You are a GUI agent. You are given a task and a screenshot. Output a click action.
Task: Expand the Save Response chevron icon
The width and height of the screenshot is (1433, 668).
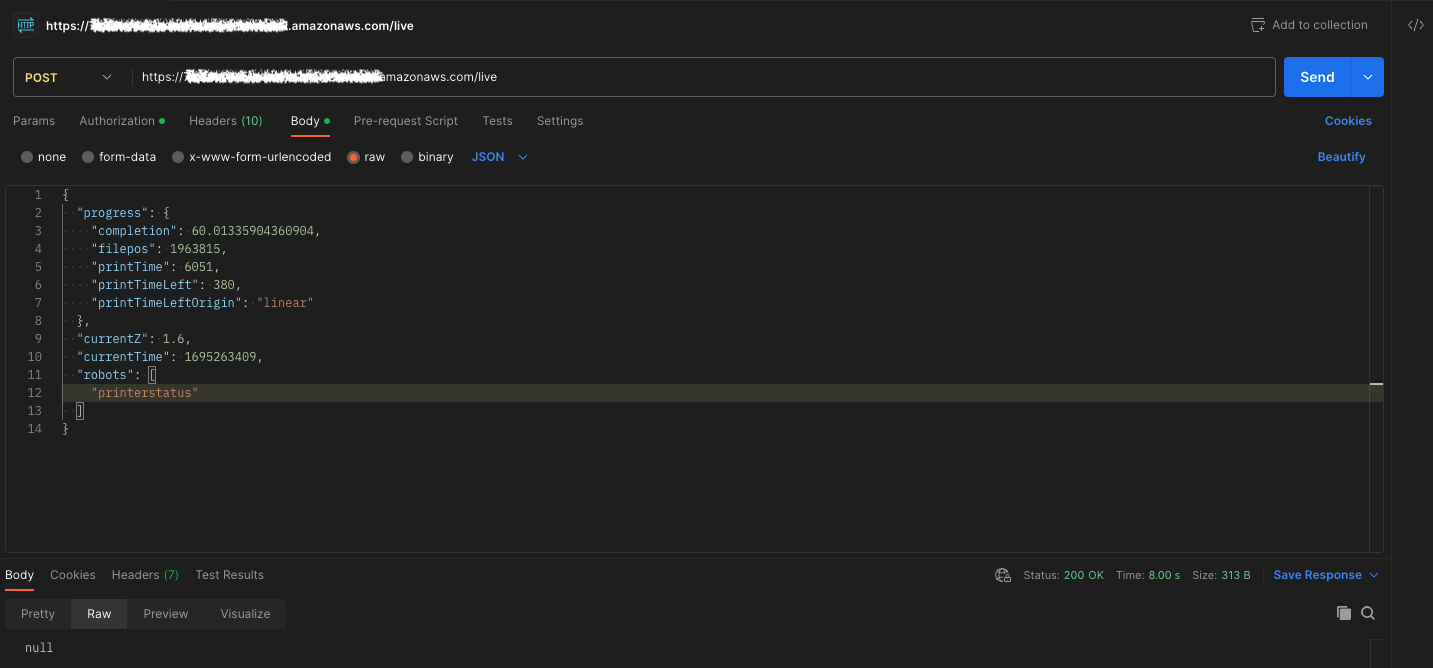(x=1372, y=575)
